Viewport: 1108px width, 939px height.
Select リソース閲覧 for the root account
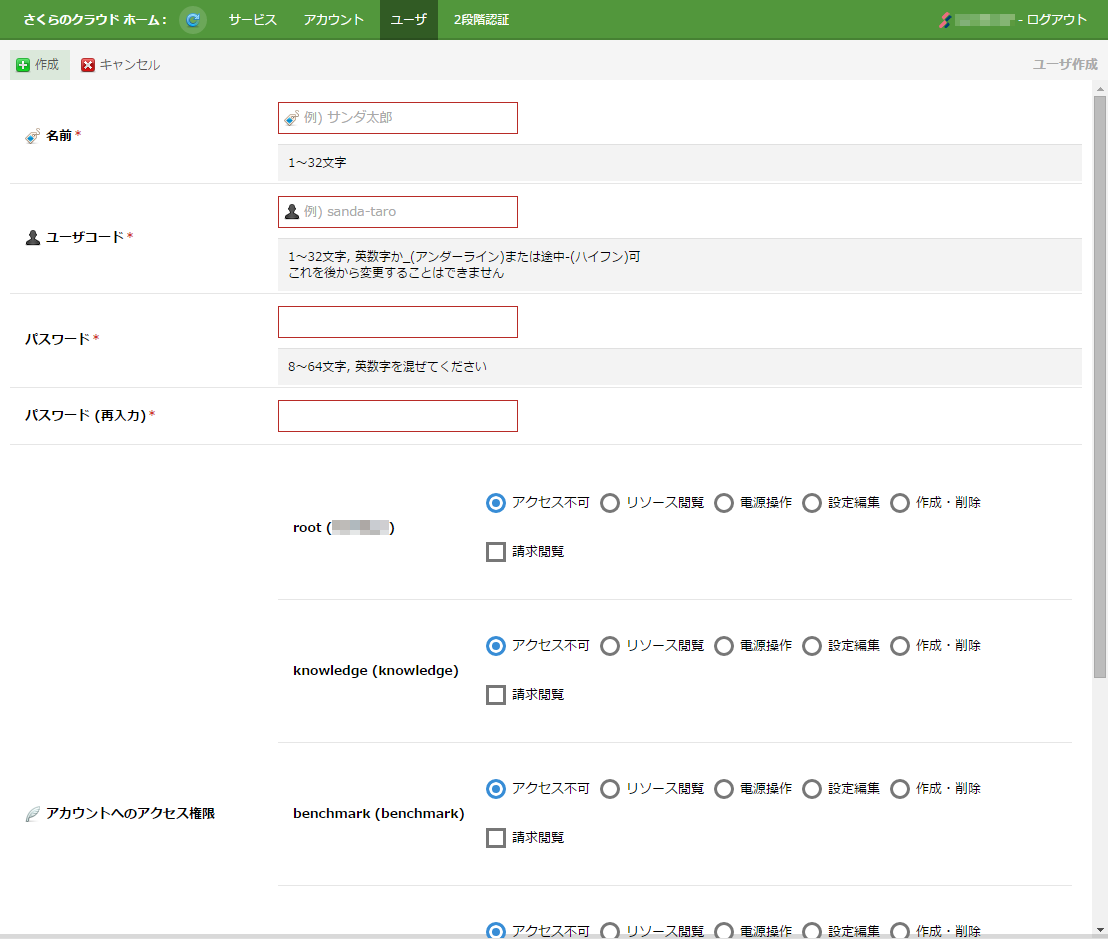[x=610, y=503]
